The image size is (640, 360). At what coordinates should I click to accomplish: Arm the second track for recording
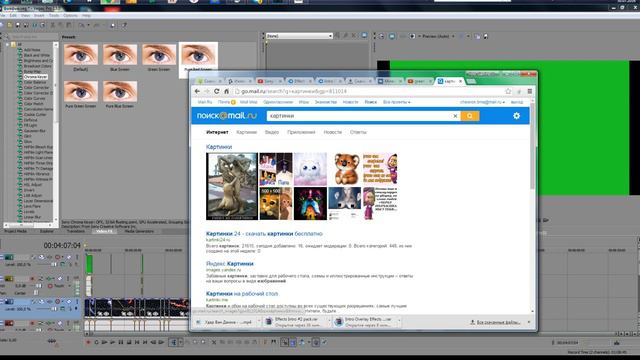32,279
